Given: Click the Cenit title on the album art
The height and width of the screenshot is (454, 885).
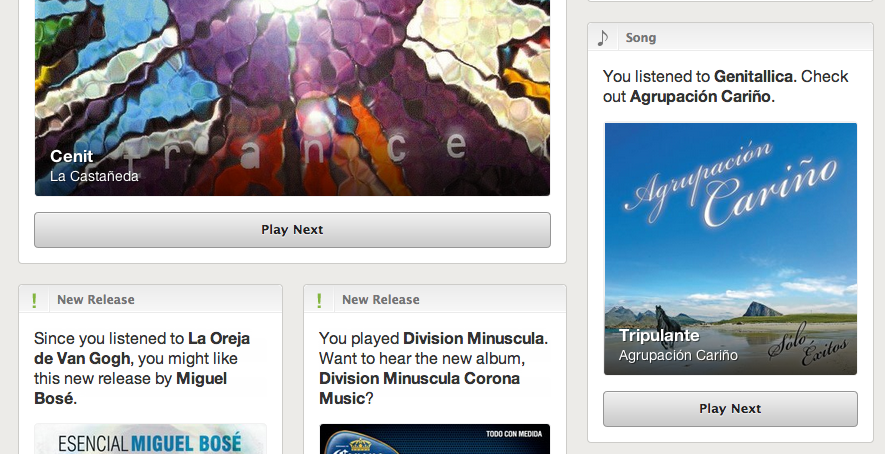Looking at the screenshot, I should click(x=71, y=156).
